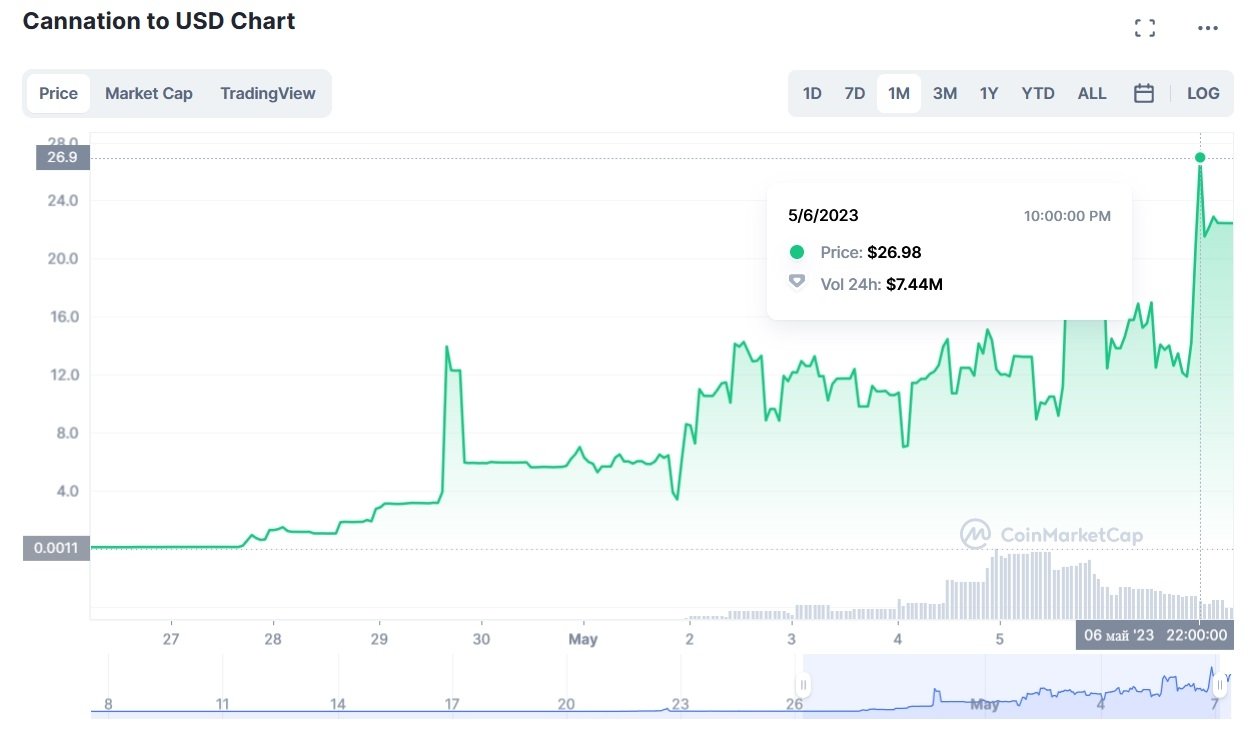Screen dimensions: 1254x732
Task: Click the 5/6/2023 date in tooltip
Action: click(x=823, y=215)
